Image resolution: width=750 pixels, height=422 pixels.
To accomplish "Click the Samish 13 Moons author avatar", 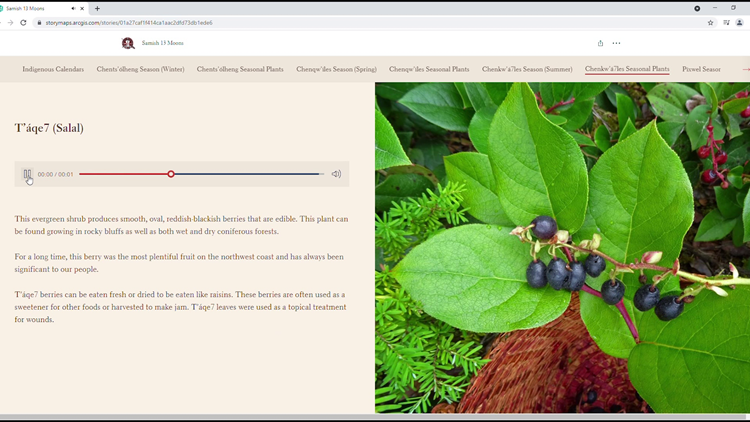I will 128,43.
